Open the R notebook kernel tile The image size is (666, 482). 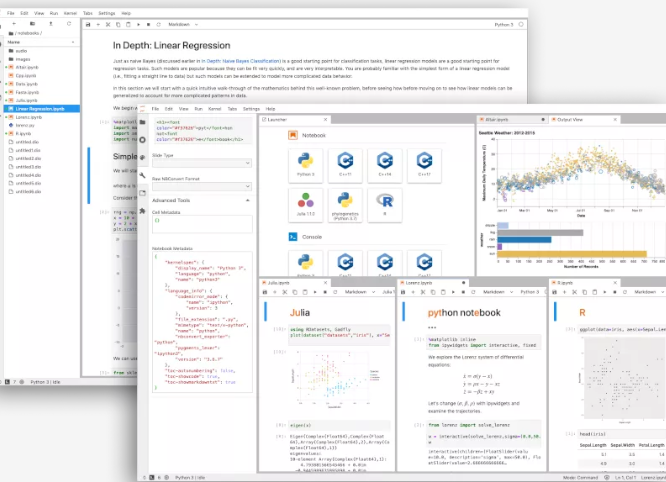(382, 207)
